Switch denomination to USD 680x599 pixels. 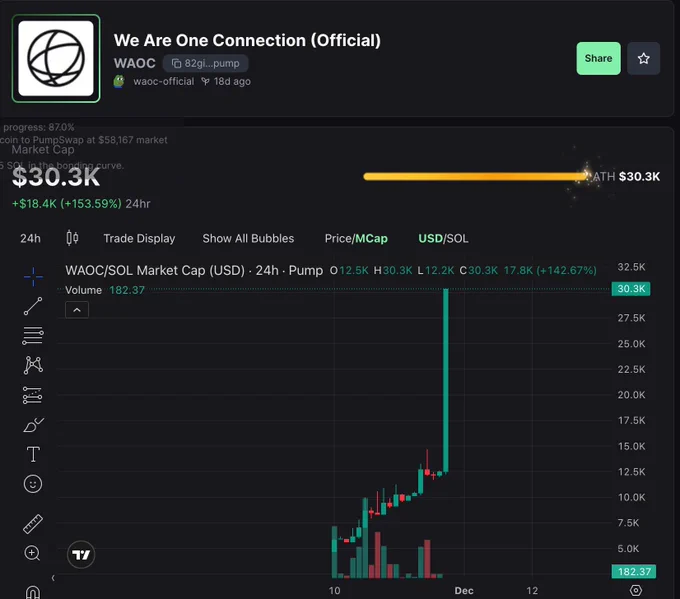point(430,239)
